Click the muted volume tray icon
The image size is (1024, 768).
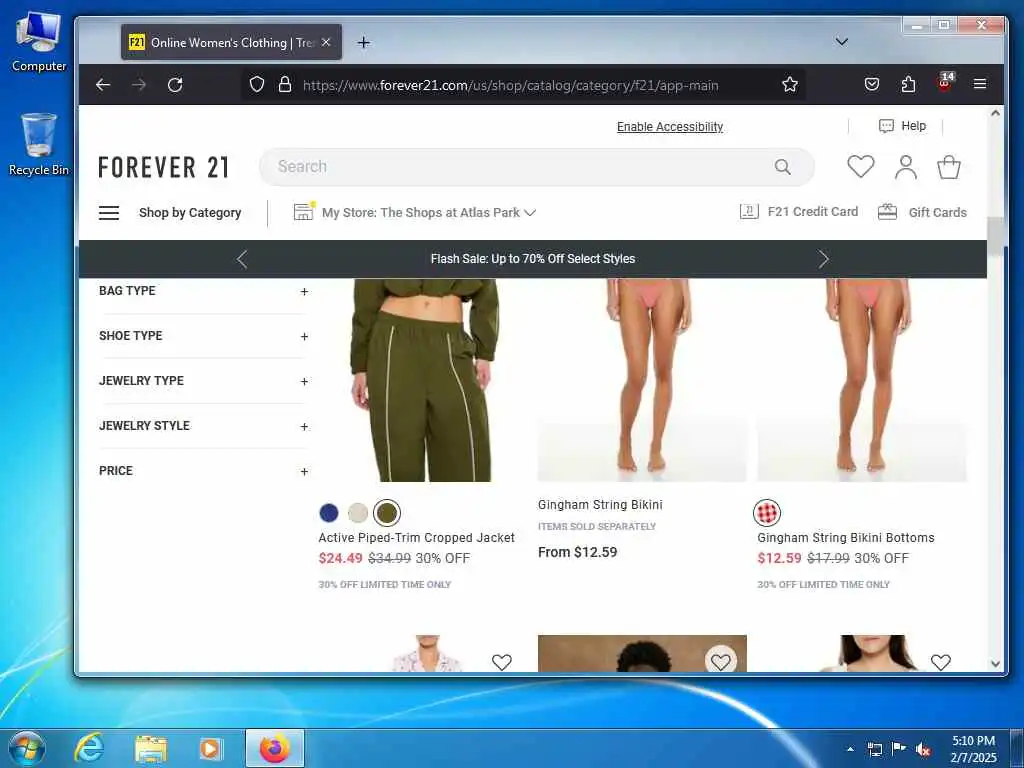tap(922, 750)
